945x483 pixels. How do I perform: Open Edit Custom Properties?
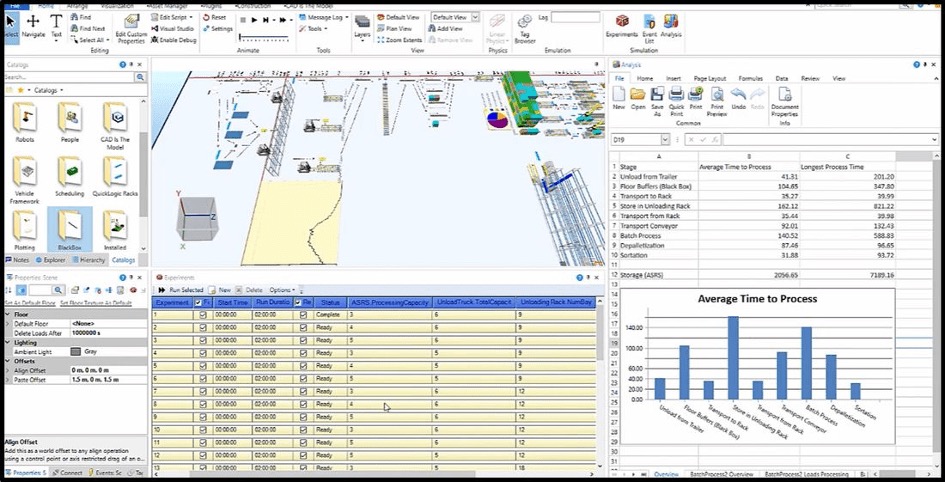click(131, 29)
